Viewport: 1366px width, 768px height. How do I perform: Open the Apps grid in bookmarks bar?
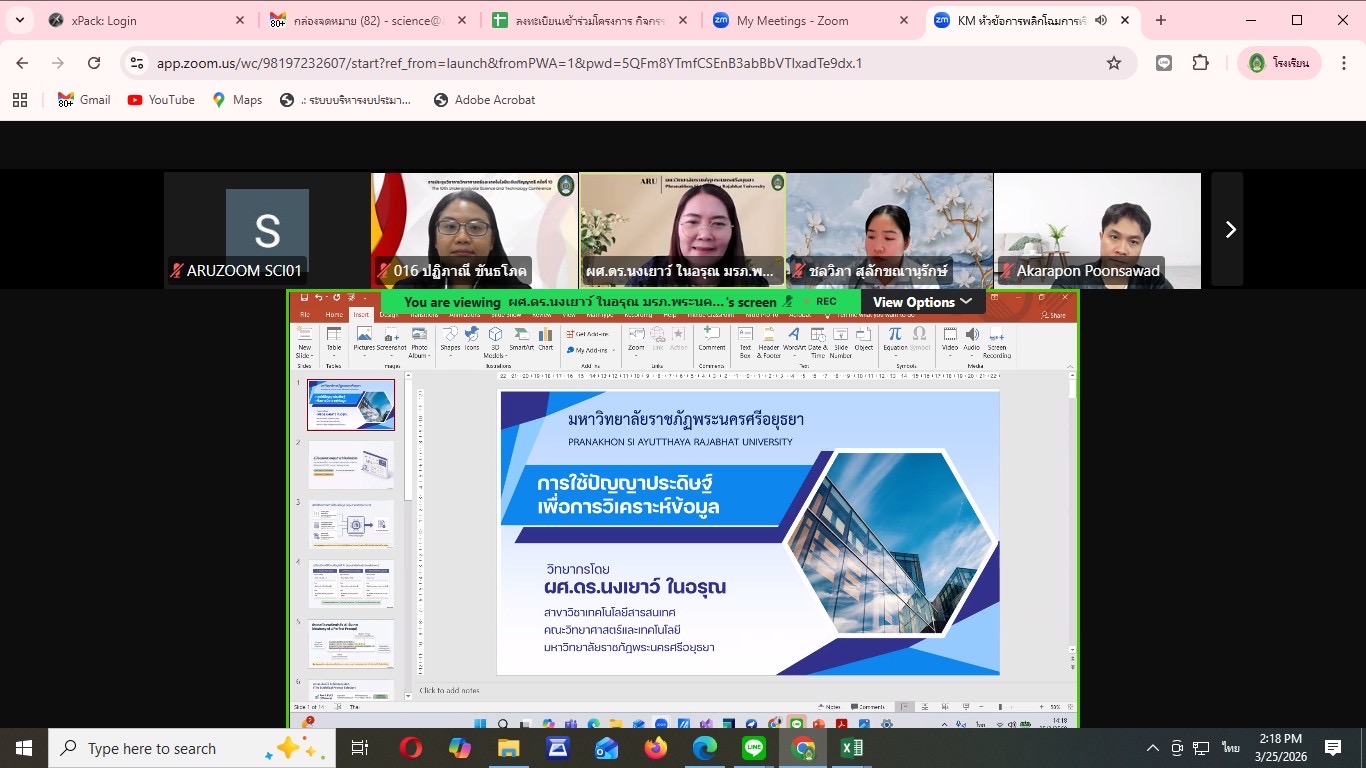[x=20, y=100]
